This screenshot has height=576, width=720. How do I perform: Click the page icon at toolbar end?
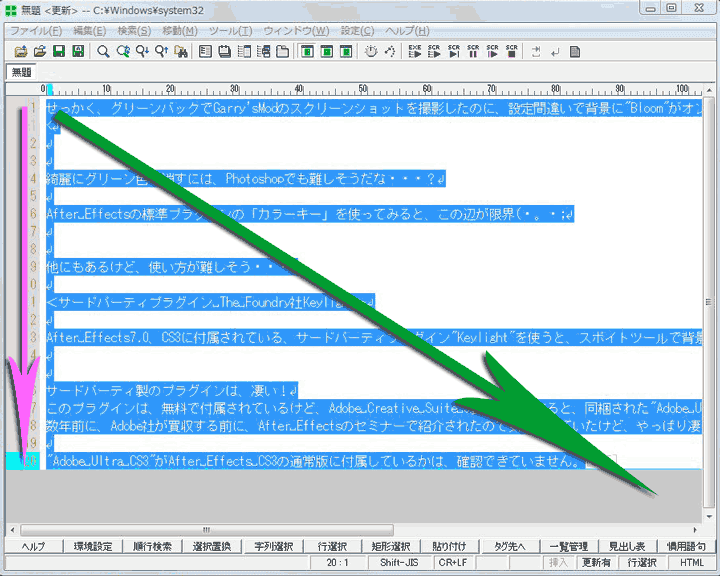575,51
